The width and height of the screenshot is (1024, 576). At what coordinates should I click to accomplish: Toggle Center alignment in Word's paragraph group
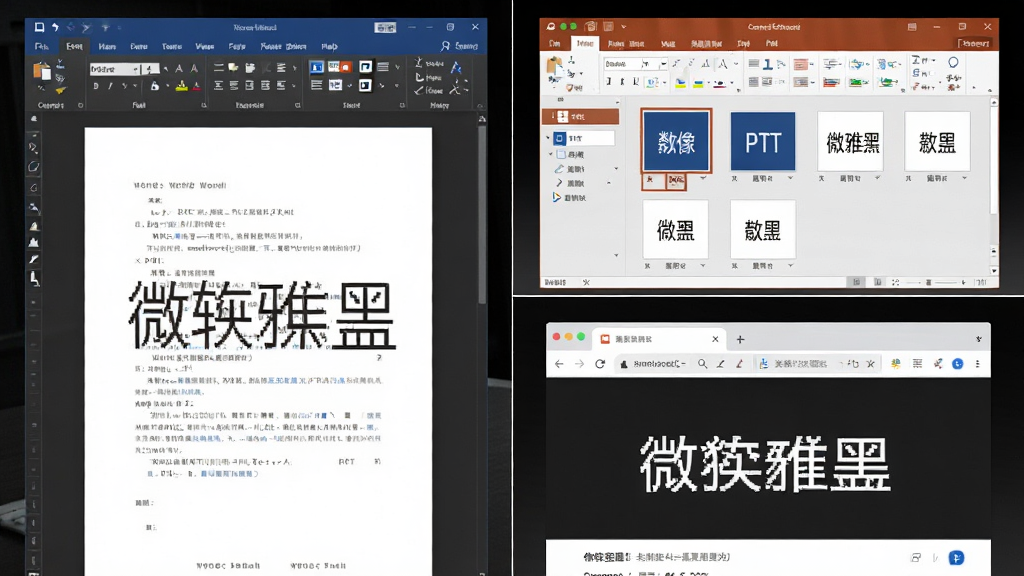[x=234, y=86]
